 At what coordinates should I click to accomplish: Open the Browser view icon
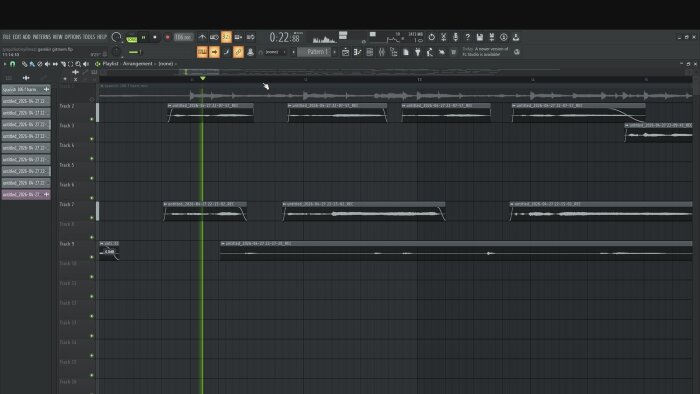(x=394, y=52)
